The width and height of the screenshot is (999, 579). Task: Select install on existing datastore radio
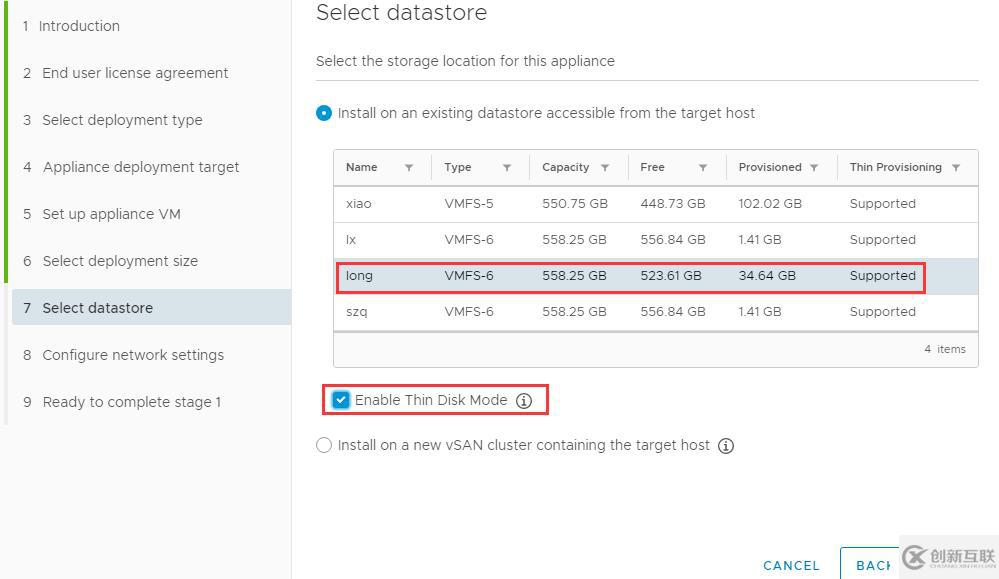324,113
